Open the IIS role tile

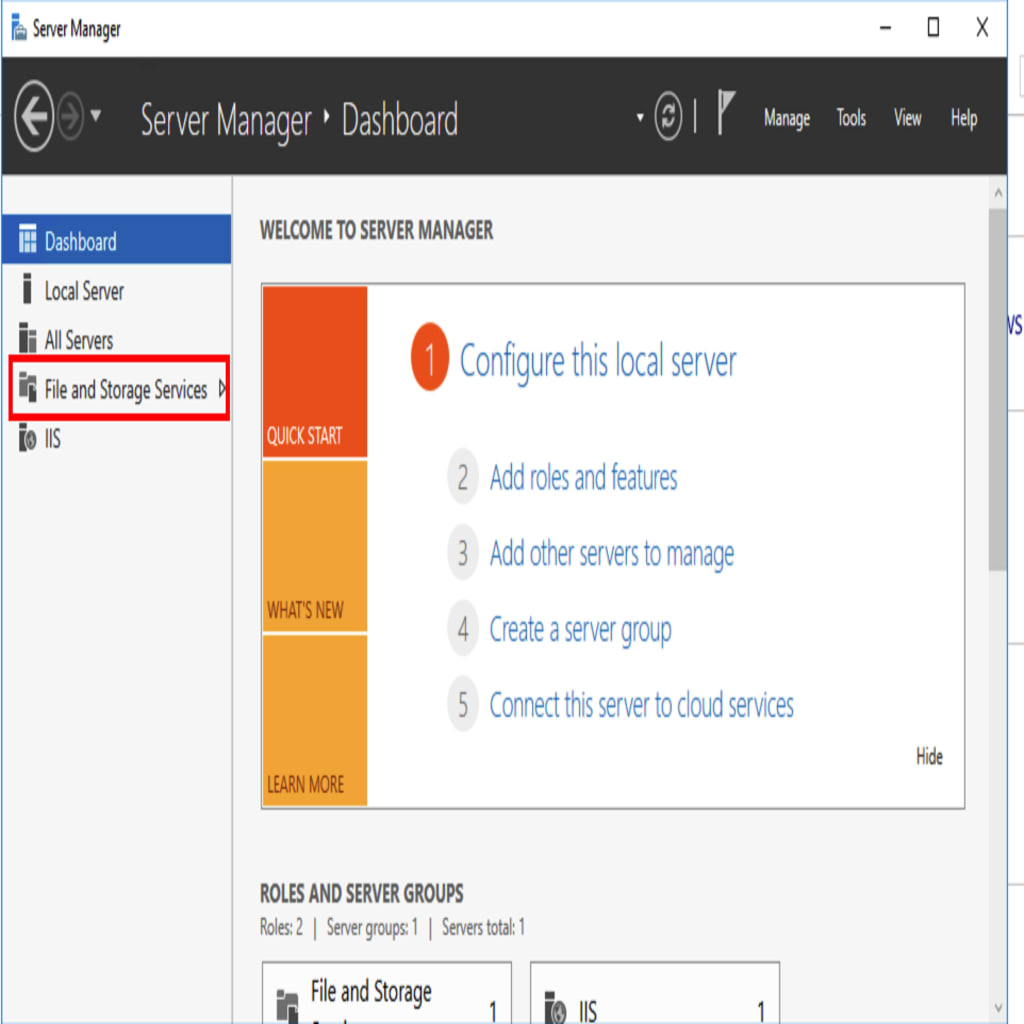(x=655, y=993)
